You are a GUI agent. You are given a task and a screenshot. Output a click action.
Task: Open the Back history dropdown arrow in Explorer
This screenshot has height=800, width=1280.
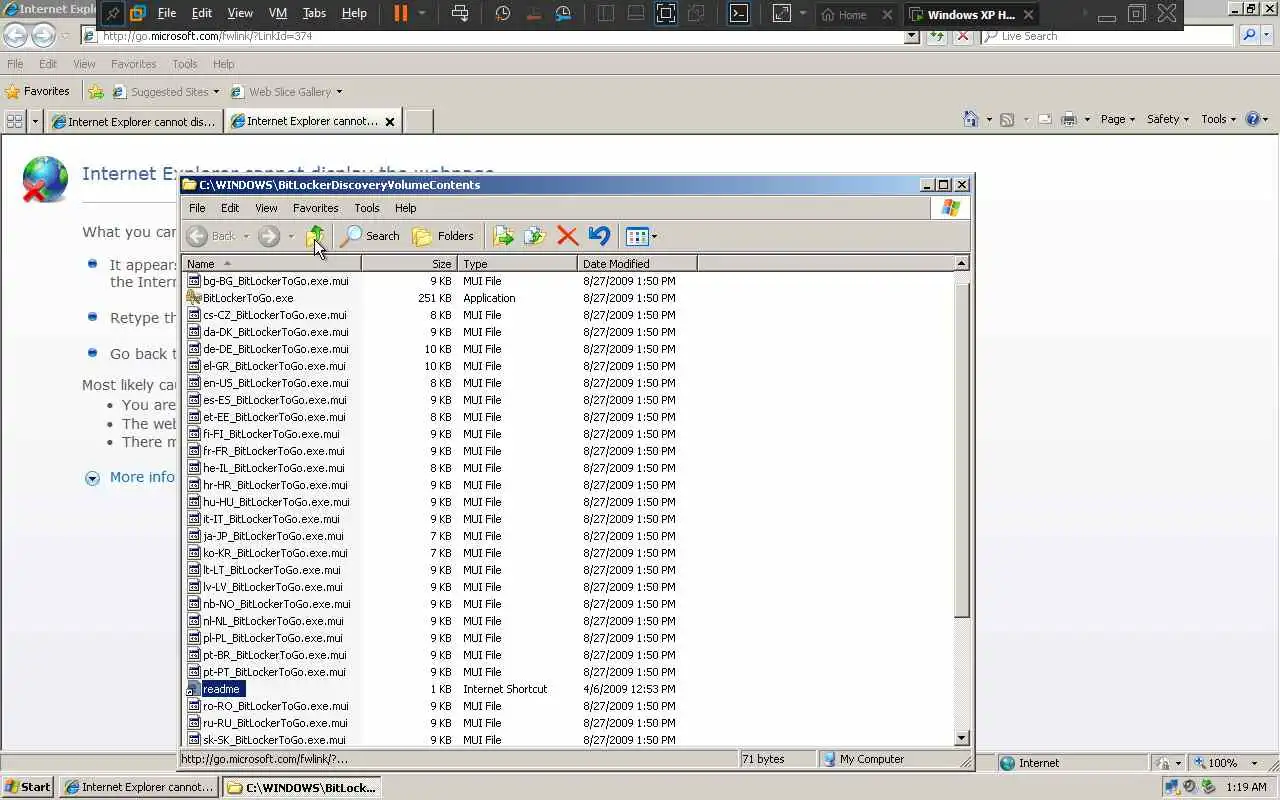pos(246,237)
